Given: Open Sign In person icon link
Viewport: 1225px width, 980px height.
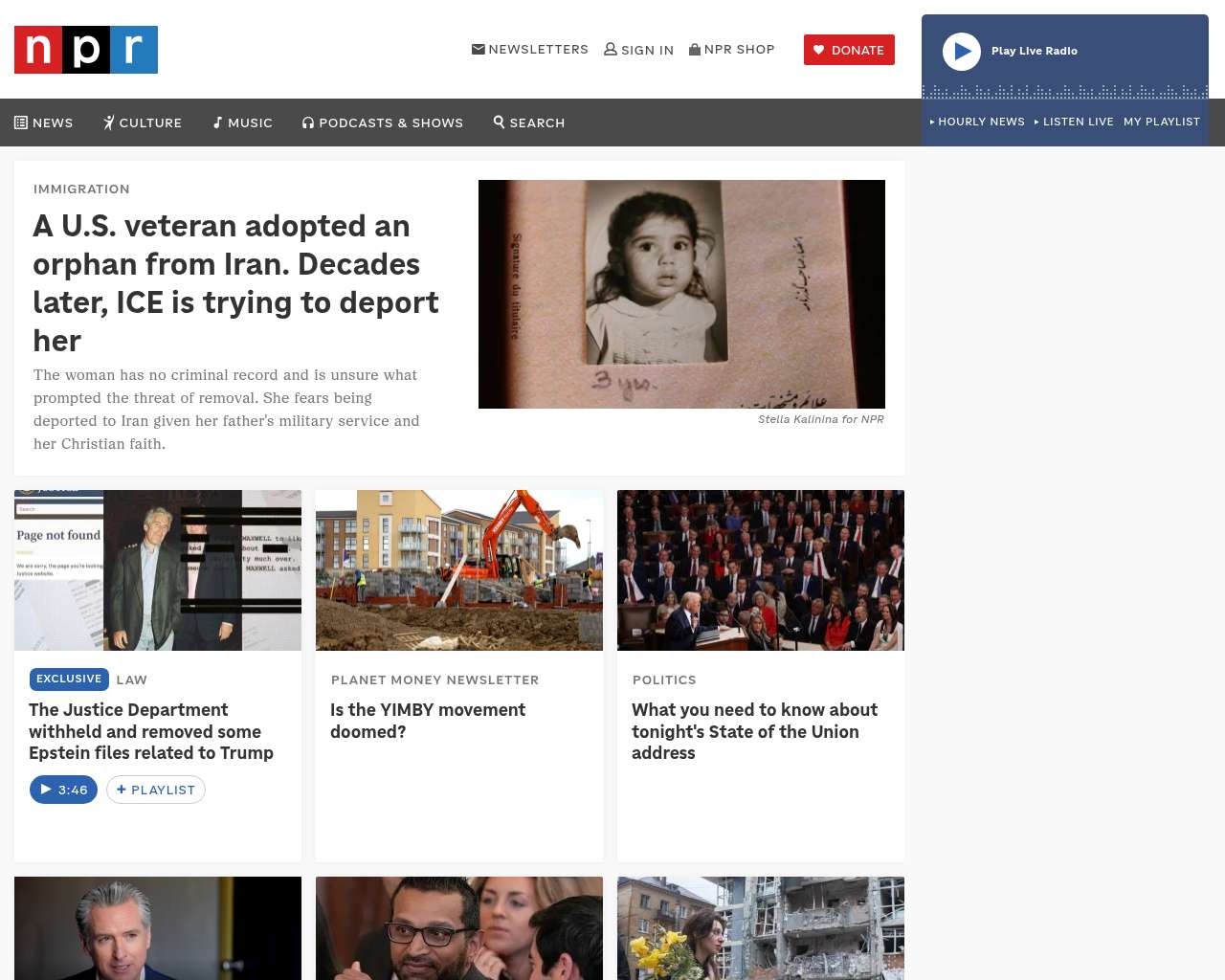Looking at the screenshot, I should click(639, 50).
